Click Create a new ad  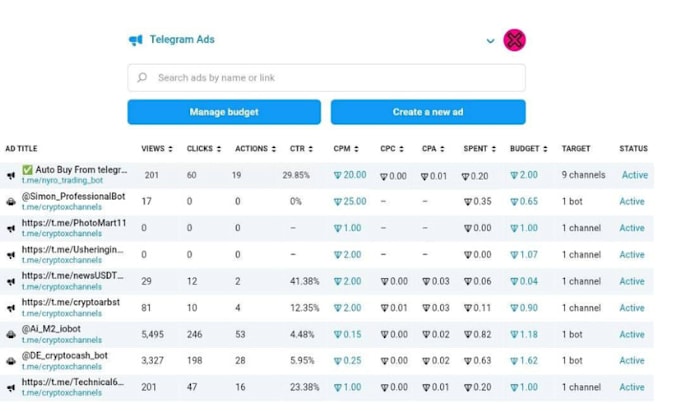pos(428,112)
